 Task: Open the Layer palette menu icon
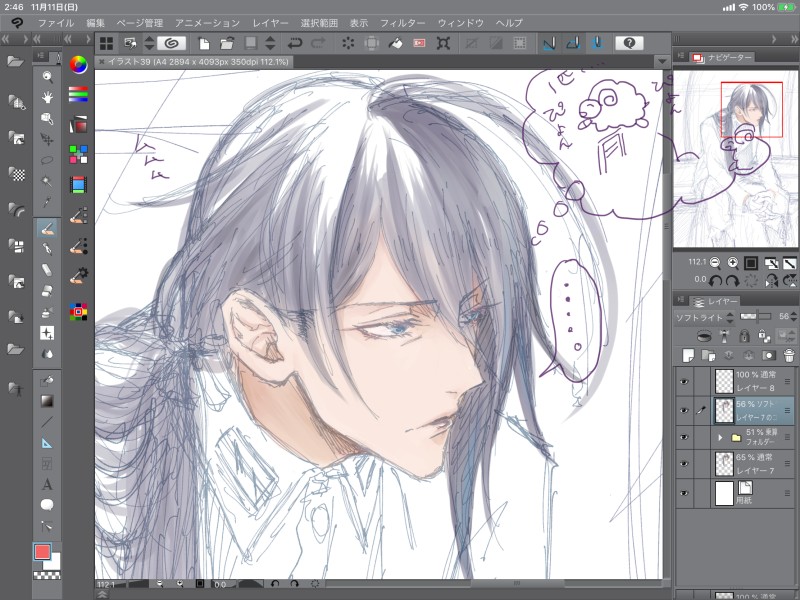point(680,301)
